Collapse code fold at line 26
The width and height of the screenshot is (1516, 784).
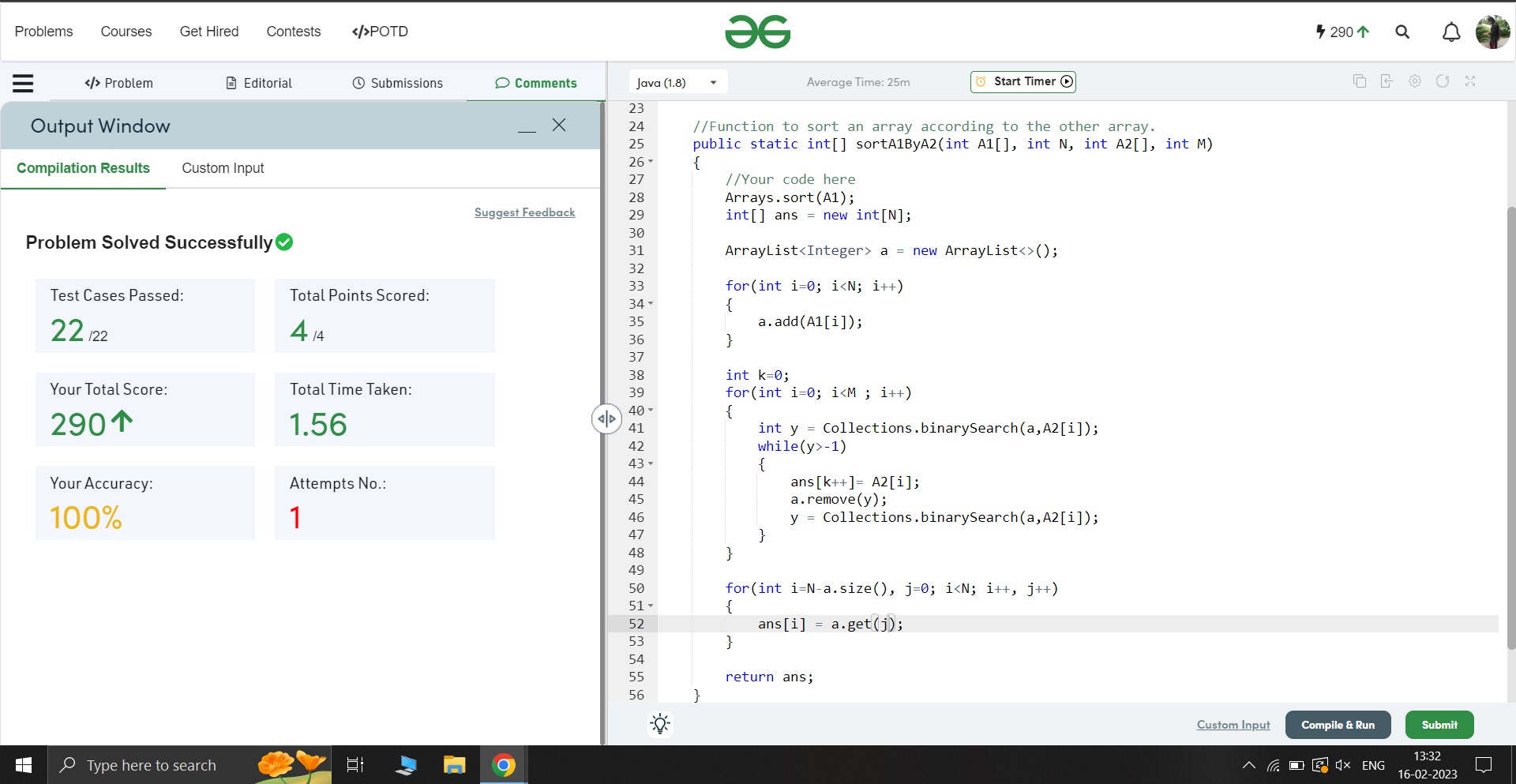tap(651, 162)
